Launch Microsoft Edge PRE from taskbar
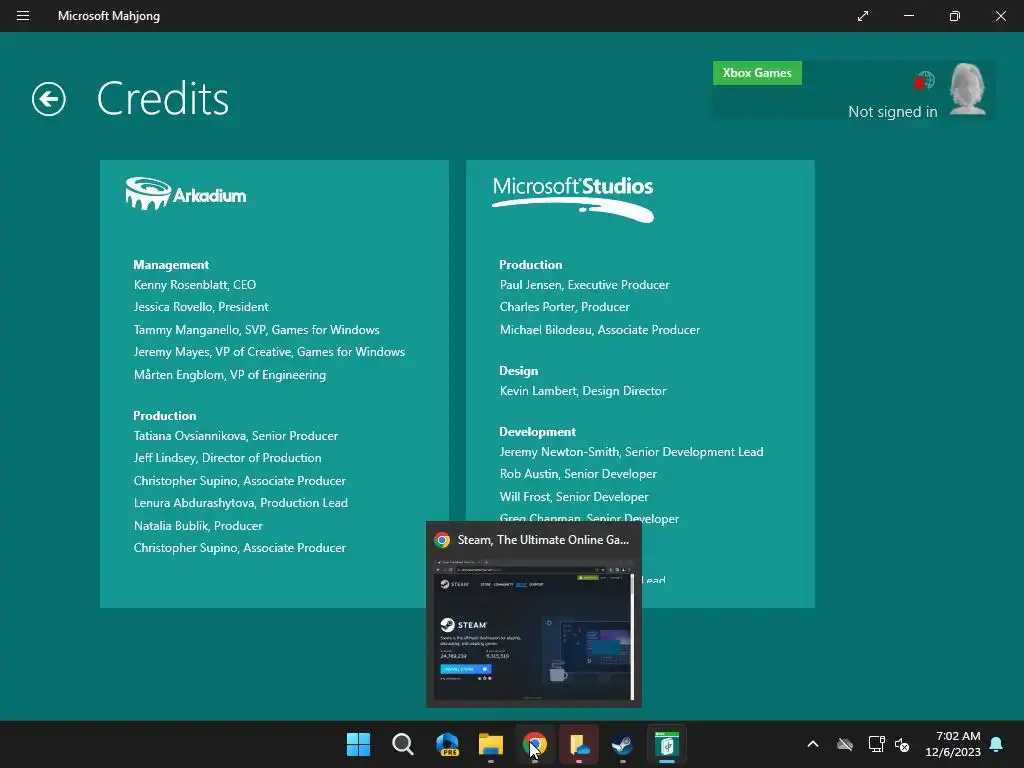The height and width of the screenshot is (768, 1024). [447, 744]
